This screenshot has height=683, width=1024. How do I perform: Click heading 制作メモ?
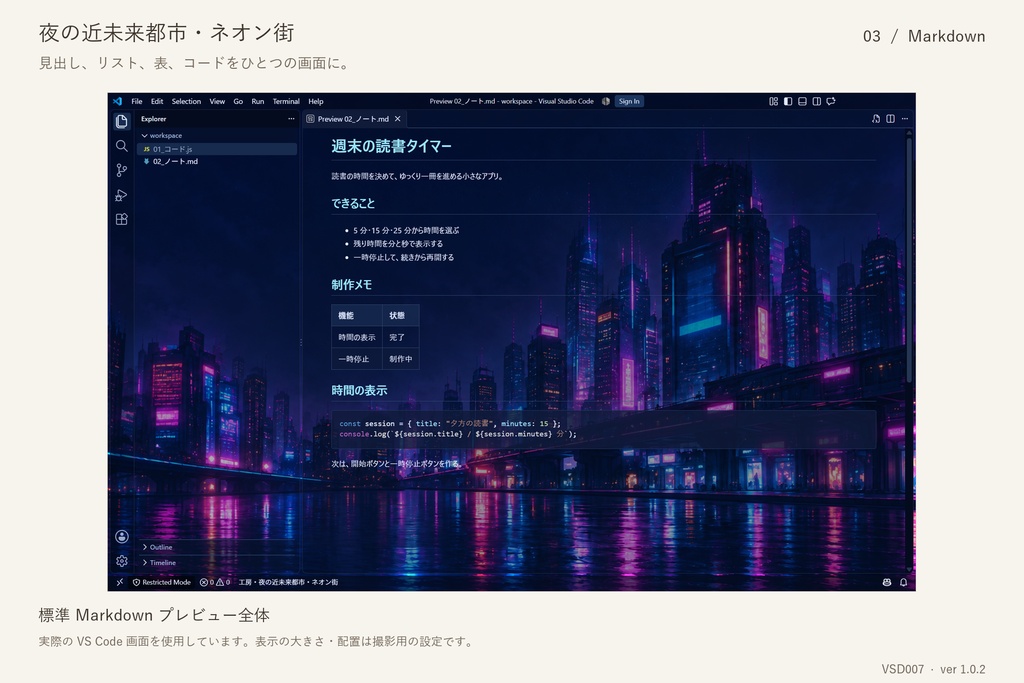351,285
